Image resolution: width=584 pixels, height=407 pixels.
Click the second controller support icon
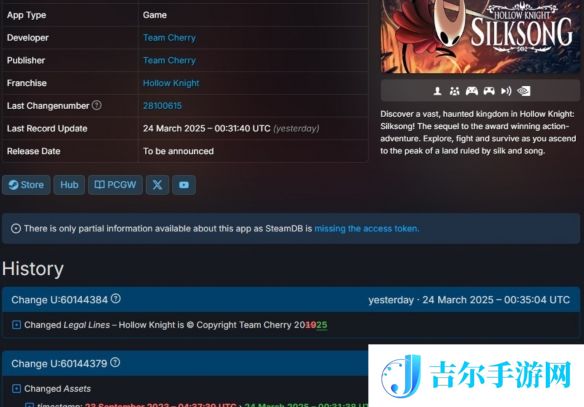point(489,91)
